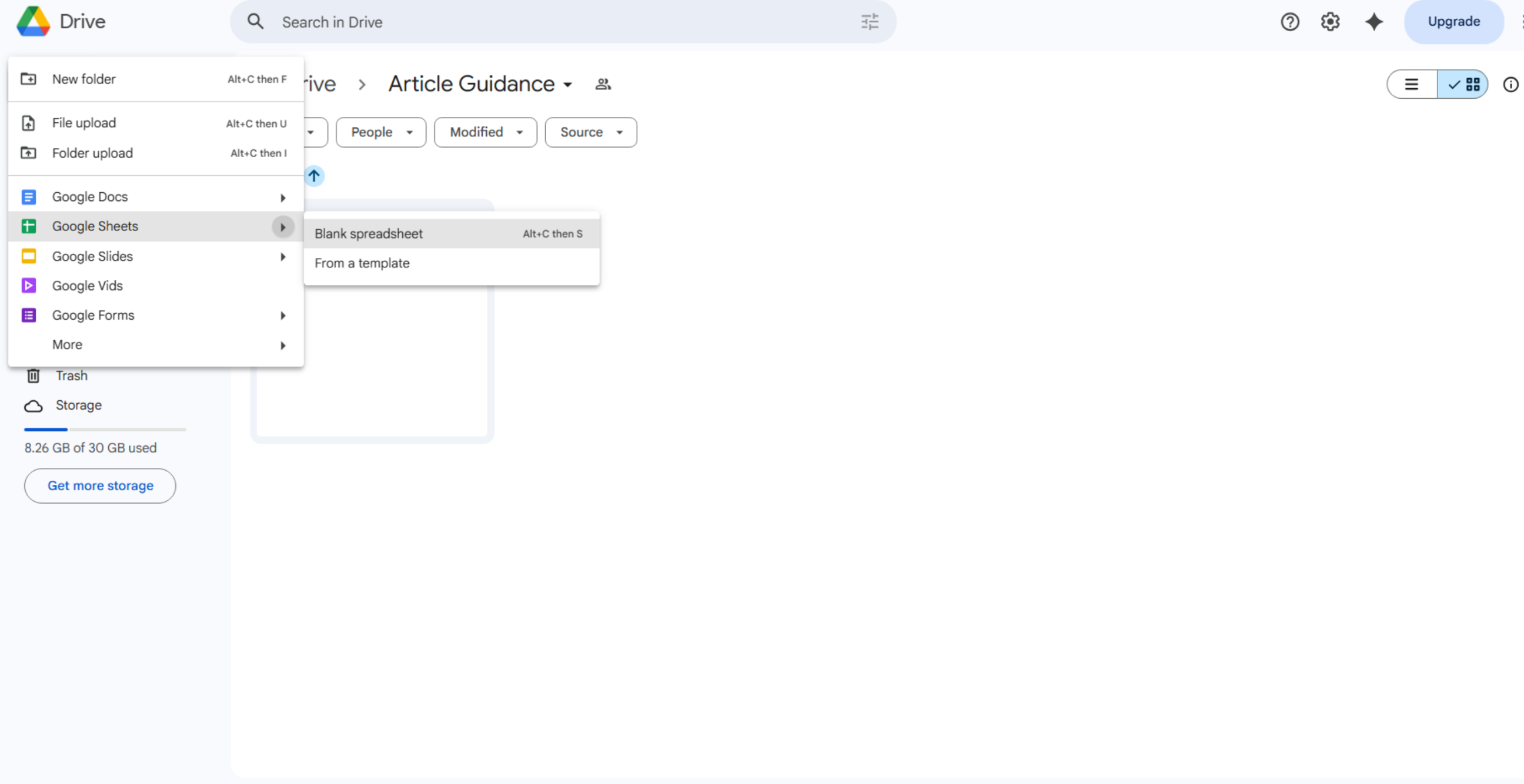Viewport: 1524px width, 784px height.
Task: Click the Google Docs icon
Action: click(28, 197)
